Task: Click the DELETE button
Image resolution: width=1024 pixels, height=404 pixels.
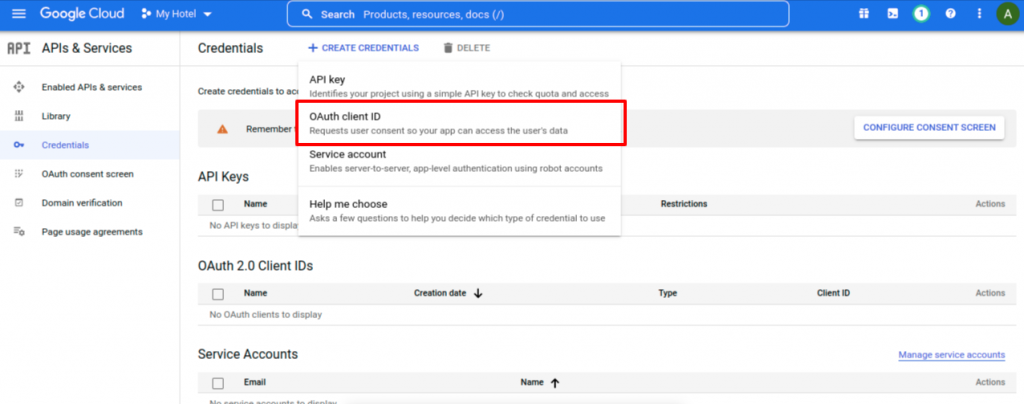Action: coord(466,48)
